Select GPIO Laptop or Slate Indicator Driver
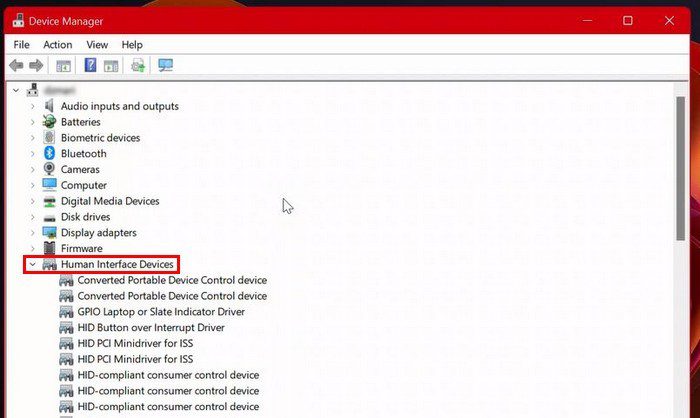700x418 pixels. 160,312
